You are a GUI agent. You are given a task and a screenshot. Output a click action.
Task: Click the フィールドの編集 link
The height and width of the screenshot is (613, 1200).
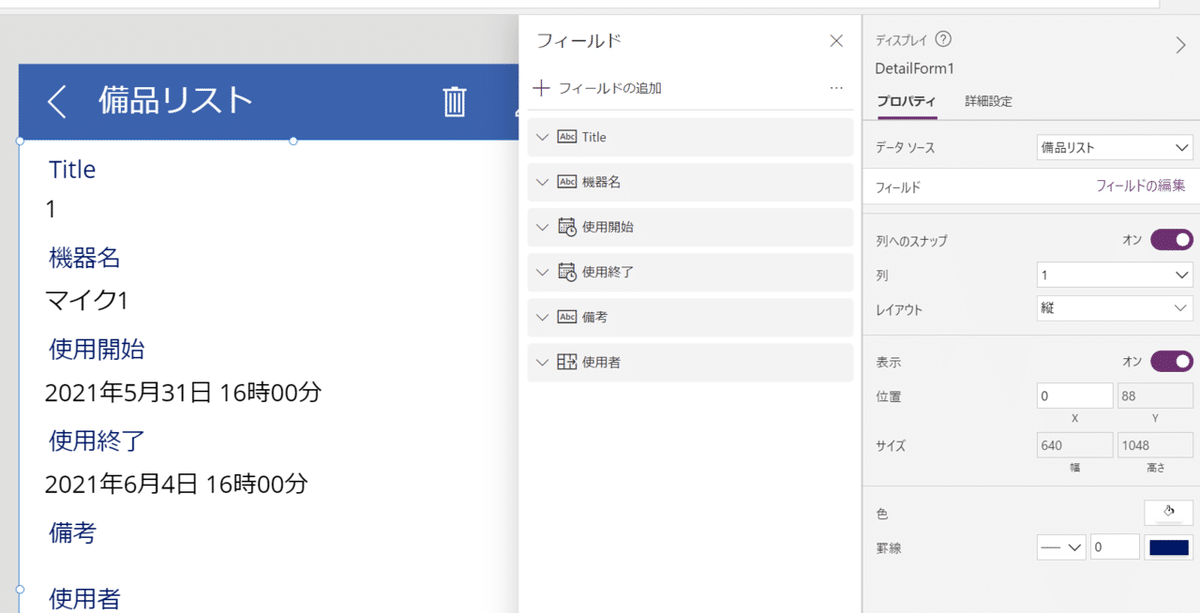coord(1140,186)
